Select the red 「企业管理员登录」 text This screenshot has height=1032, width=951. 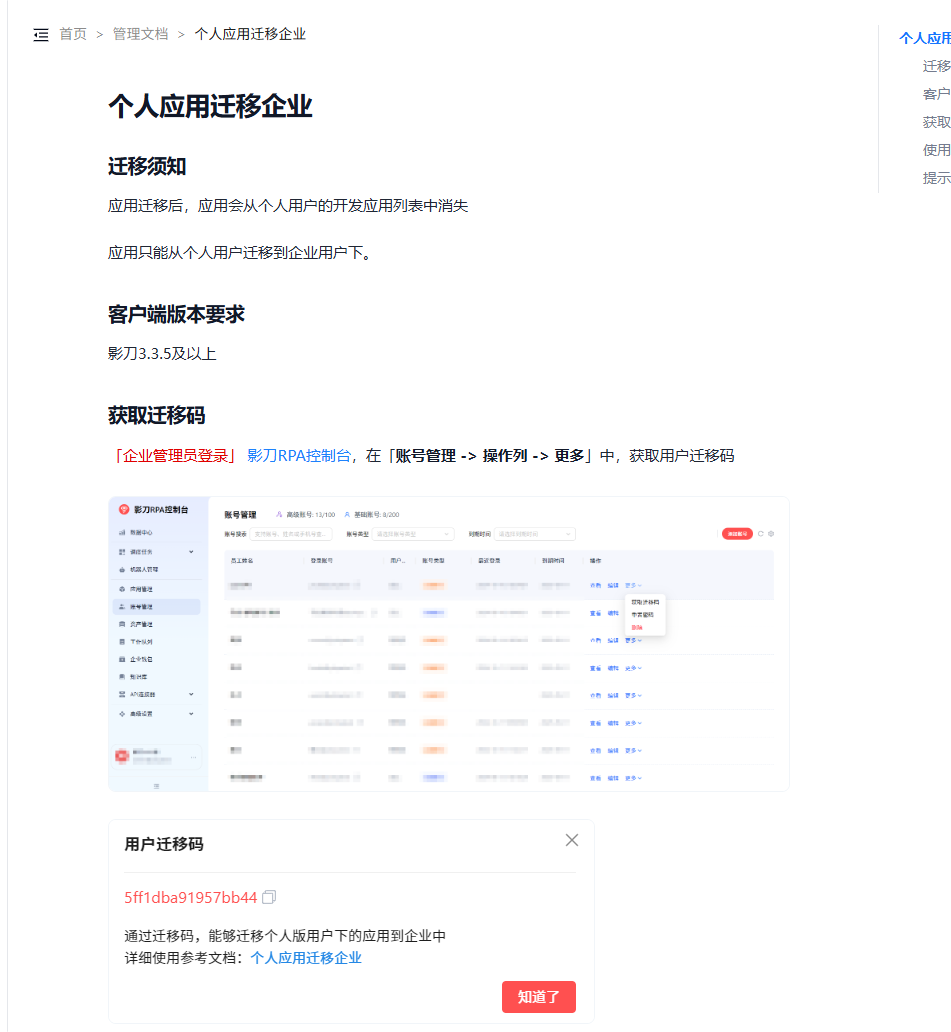[x=175, y=455]
